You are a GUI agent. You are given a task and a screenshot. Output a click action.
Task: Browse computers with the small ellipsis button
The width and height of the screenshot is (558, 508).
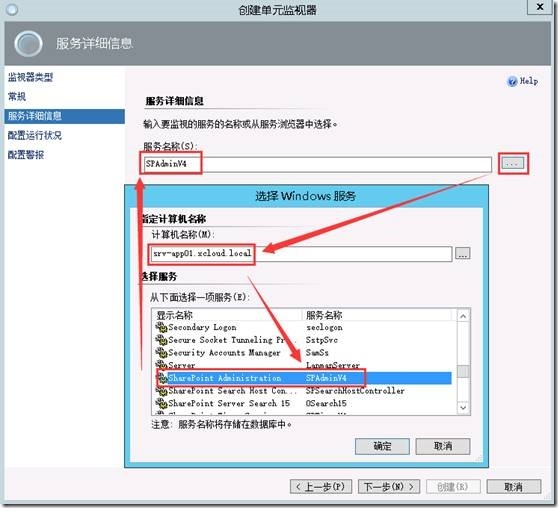[x=463, y=253]
